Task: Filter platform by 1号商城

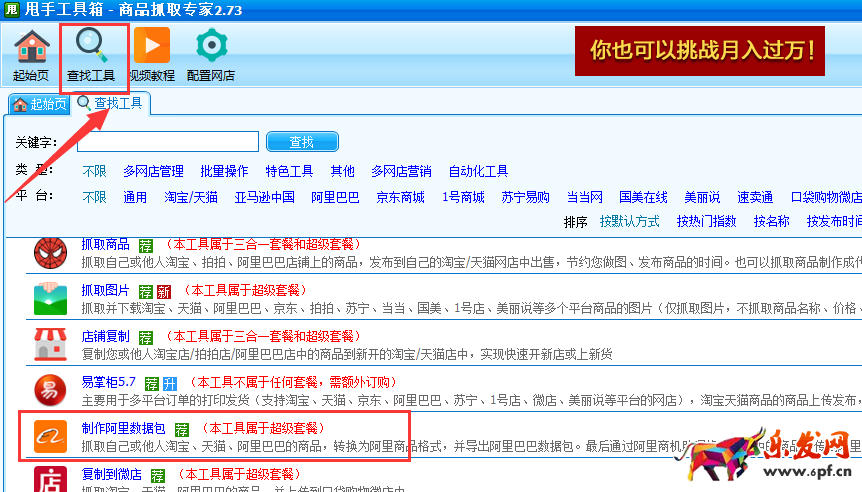Action: pos(463,197)
